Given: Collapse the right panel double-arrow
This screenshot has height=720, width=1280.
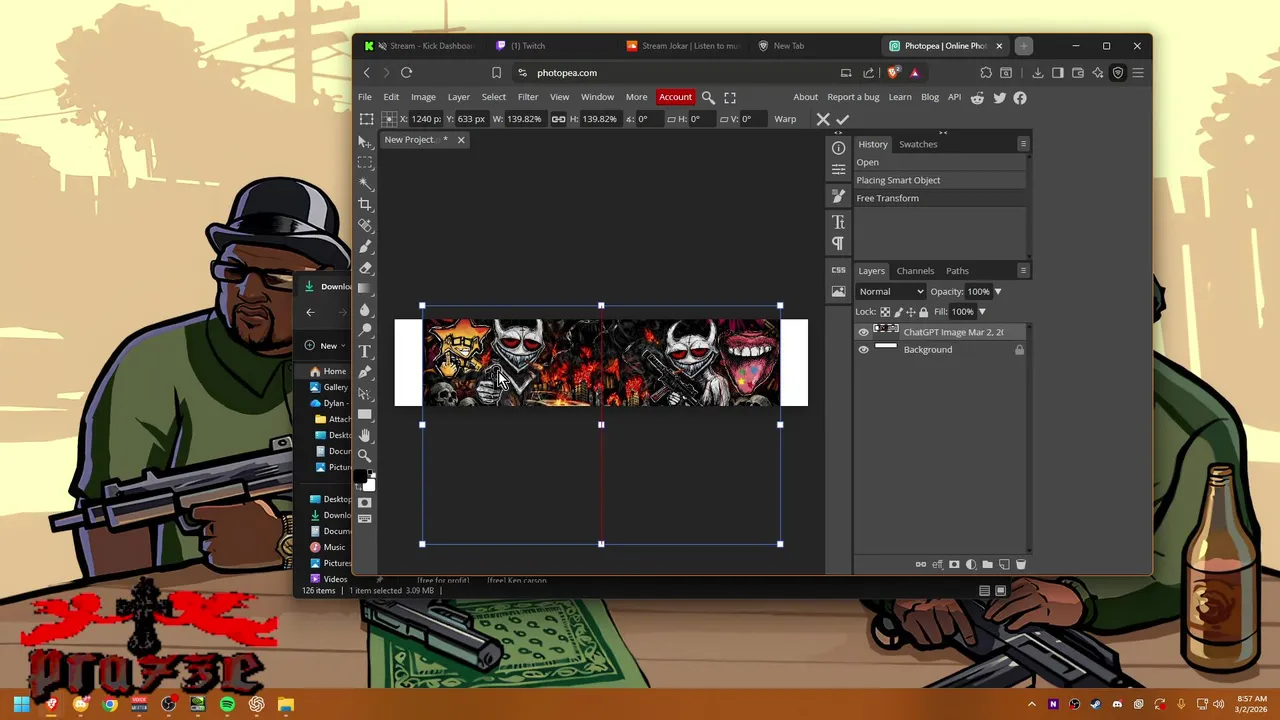Looking at the screenshot, I should [942, 133].
